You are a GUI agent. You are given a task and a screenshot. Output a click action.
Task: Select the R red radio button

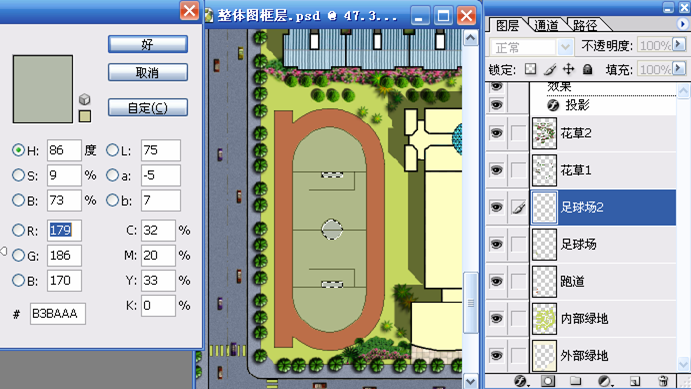[18, 230]
